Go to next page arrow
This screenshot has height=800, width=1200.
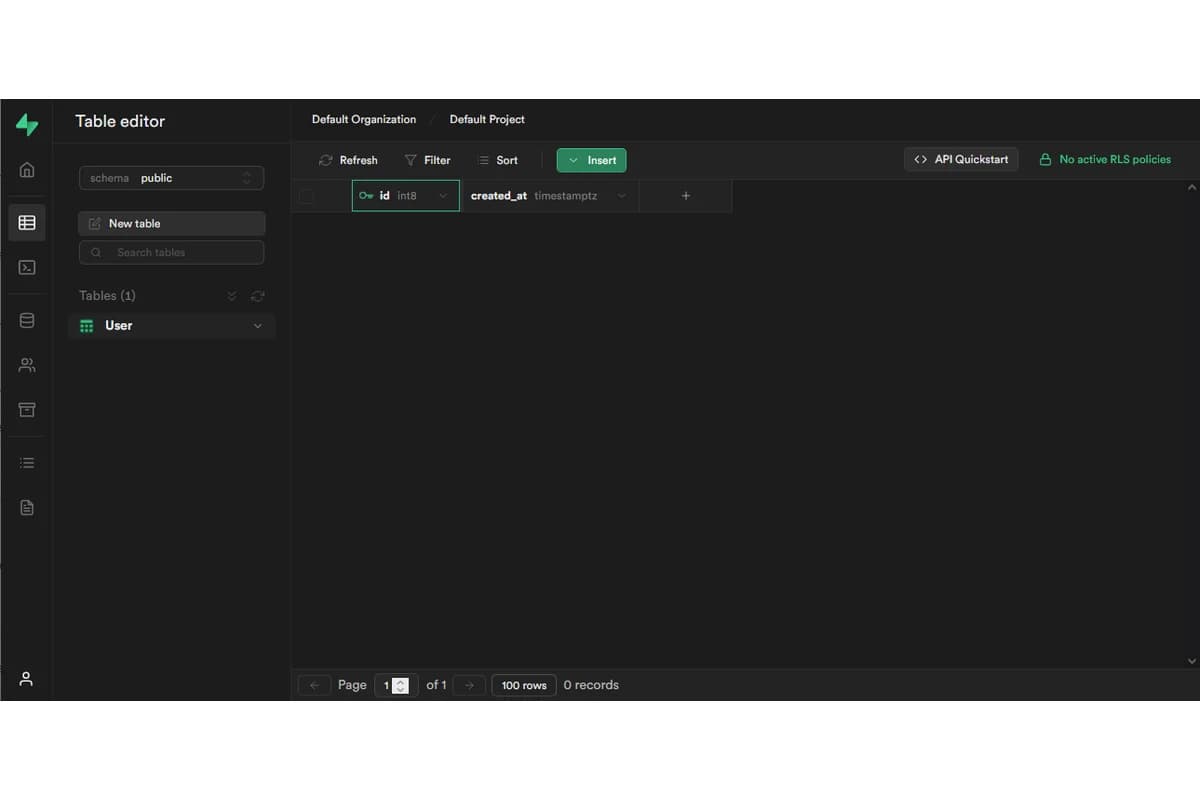(x=469, y=685)
